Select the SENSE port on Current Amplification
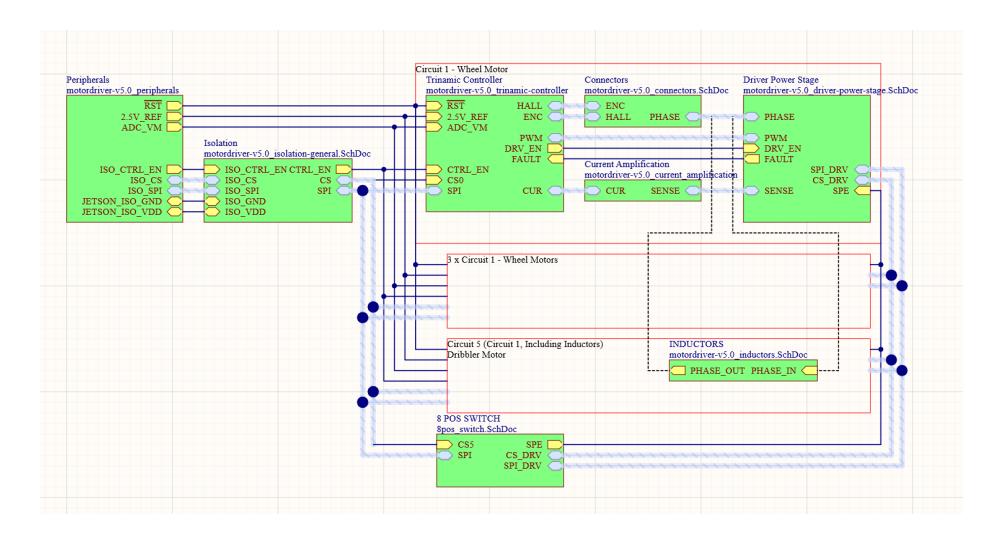This screenshot has height=533, width=994. [x=693, y=191]
